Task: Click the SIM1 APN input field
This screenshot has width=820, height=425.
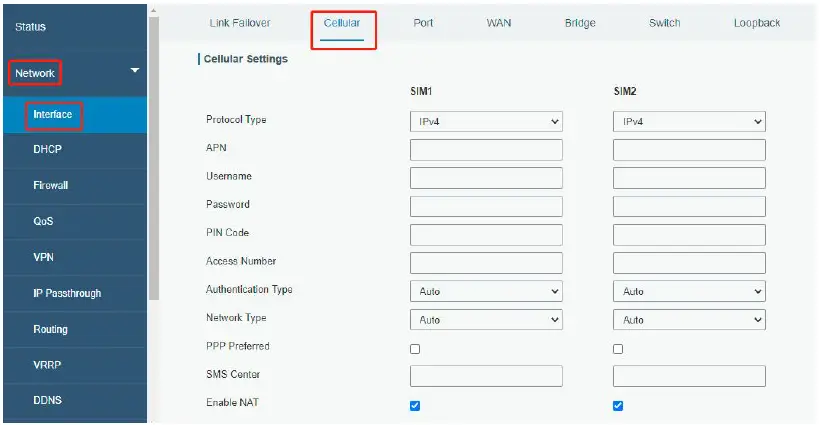Action: (486, 150)
